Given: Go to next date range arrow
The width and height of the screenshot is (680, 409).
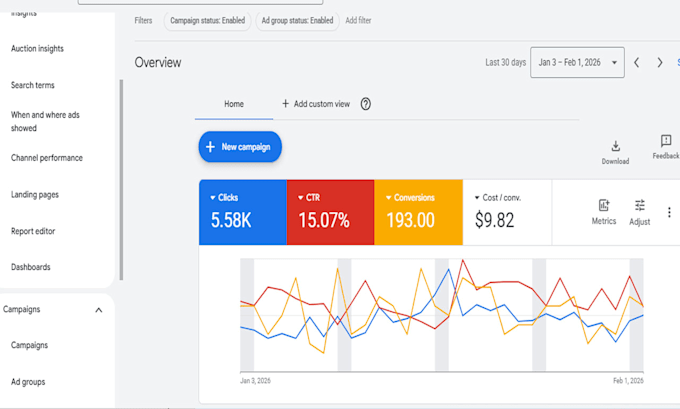Looking at the screenshot, I should [x=660, y=62].
